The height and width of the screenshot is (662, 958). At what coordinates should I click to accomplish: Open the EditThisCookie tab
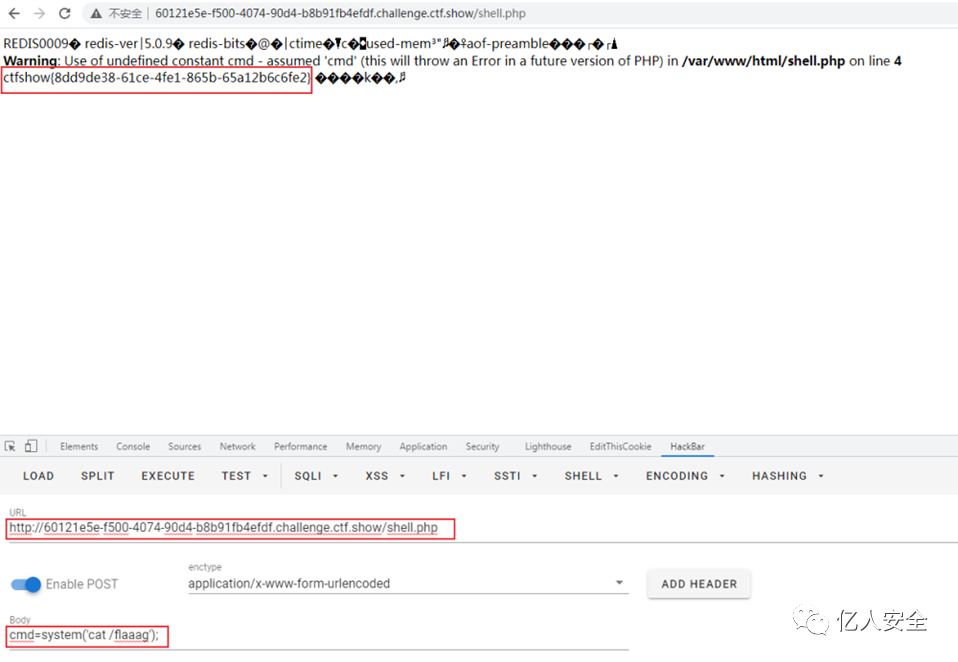coord(620,446)
